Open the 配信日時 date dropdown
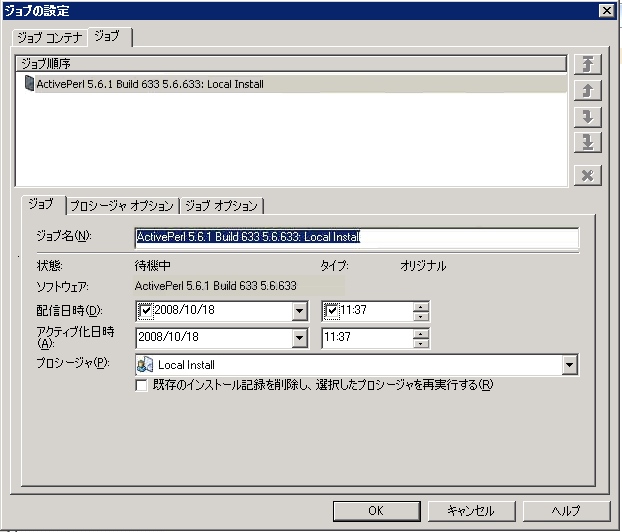The image size is (622, 532). 299,311
